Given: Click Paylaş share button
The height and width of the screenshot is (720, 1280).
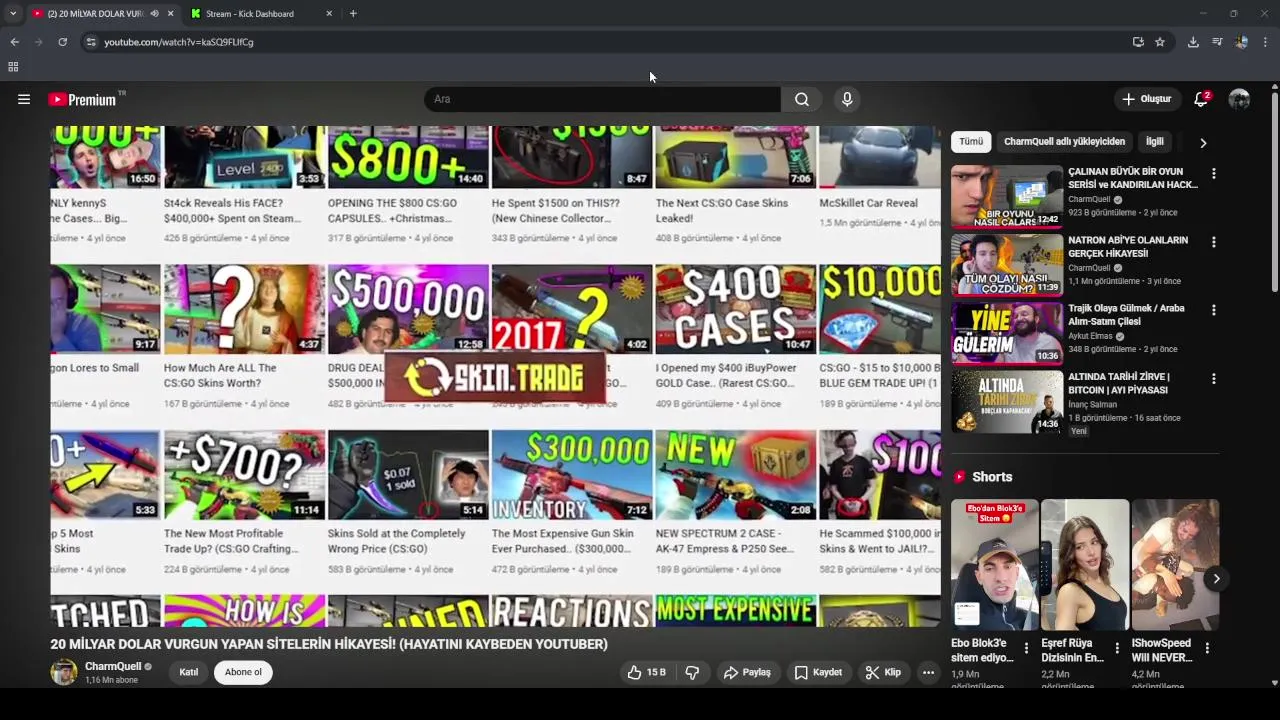Looking at the screenshot, I should tap(747, 673).
